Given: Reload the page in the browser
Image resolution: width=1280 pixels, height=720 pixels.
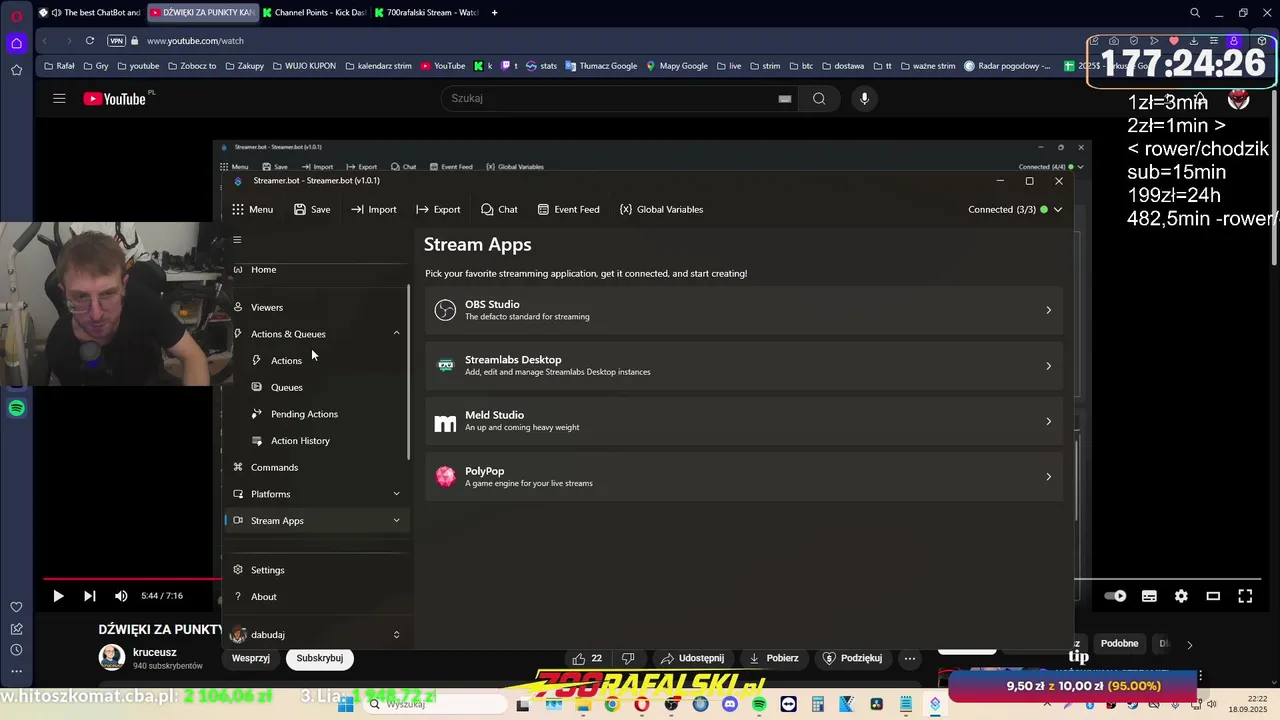Looking at the screenshot, I should (90, 41).
